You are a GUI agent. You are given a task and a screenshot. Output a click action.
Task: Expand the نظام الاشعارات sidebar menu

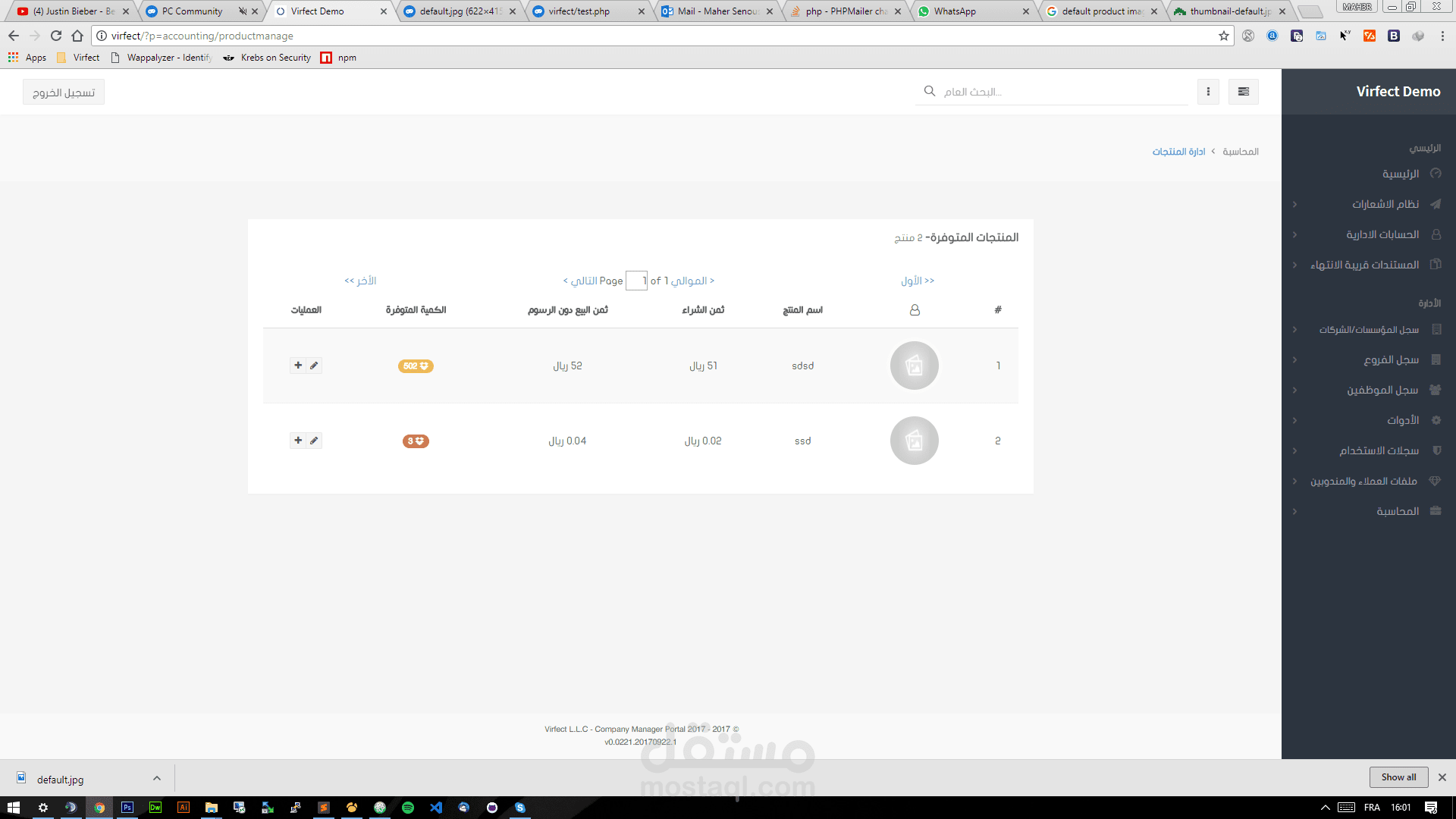[x=1385, y=204]
